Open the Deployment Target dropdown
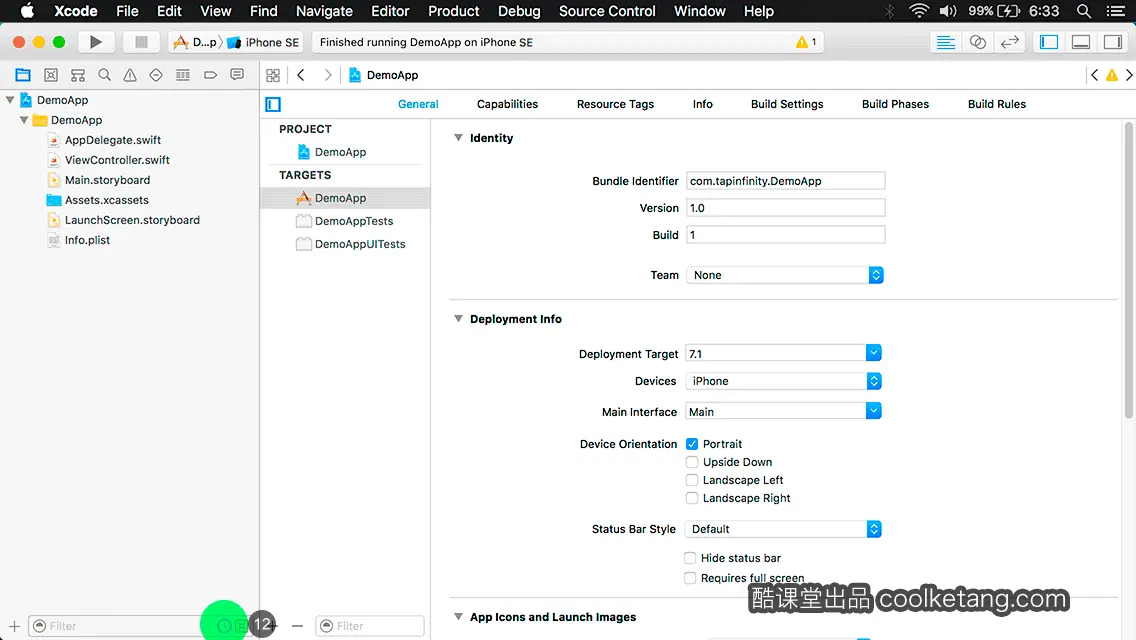1136x640 pixels. tap(873, 353)
